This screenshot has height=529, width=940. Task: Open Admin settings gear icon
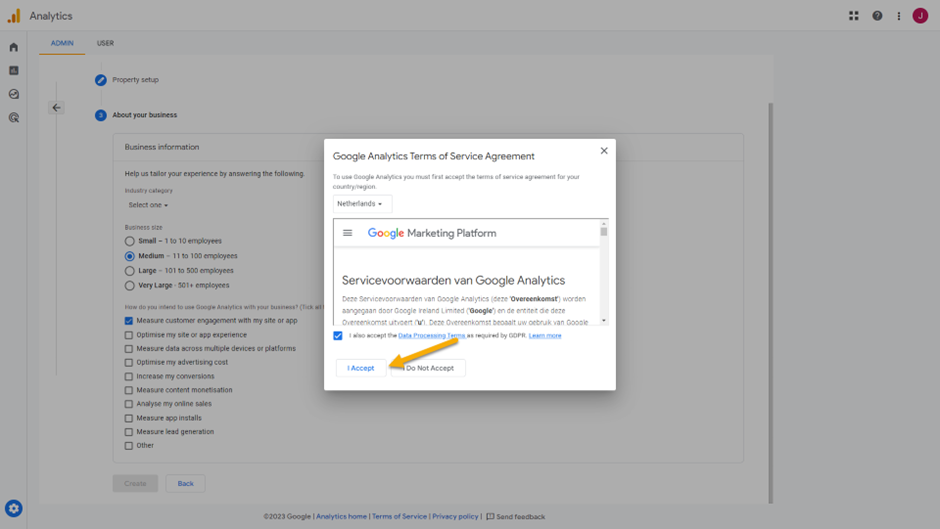[x=14, y=509]
